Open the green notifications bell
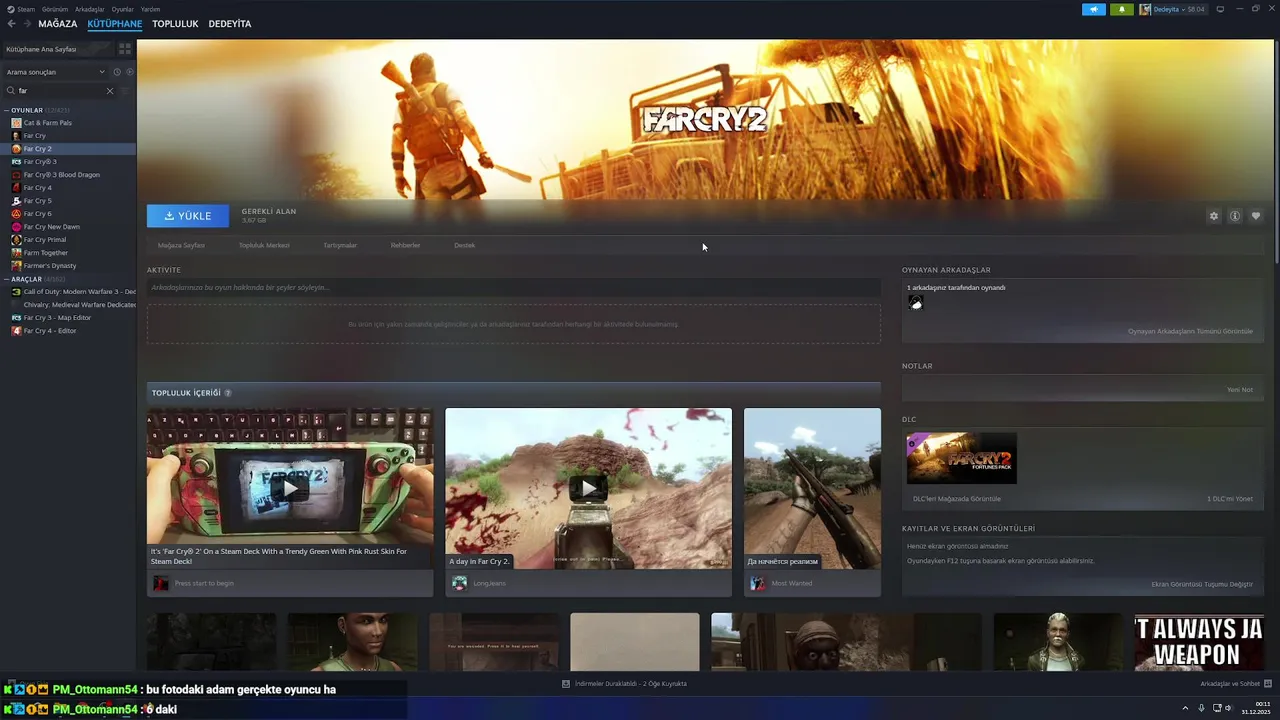Image resolution: width=1280 pixels, height=720 pixels. pyautogui.click(x=1121, y=9)
